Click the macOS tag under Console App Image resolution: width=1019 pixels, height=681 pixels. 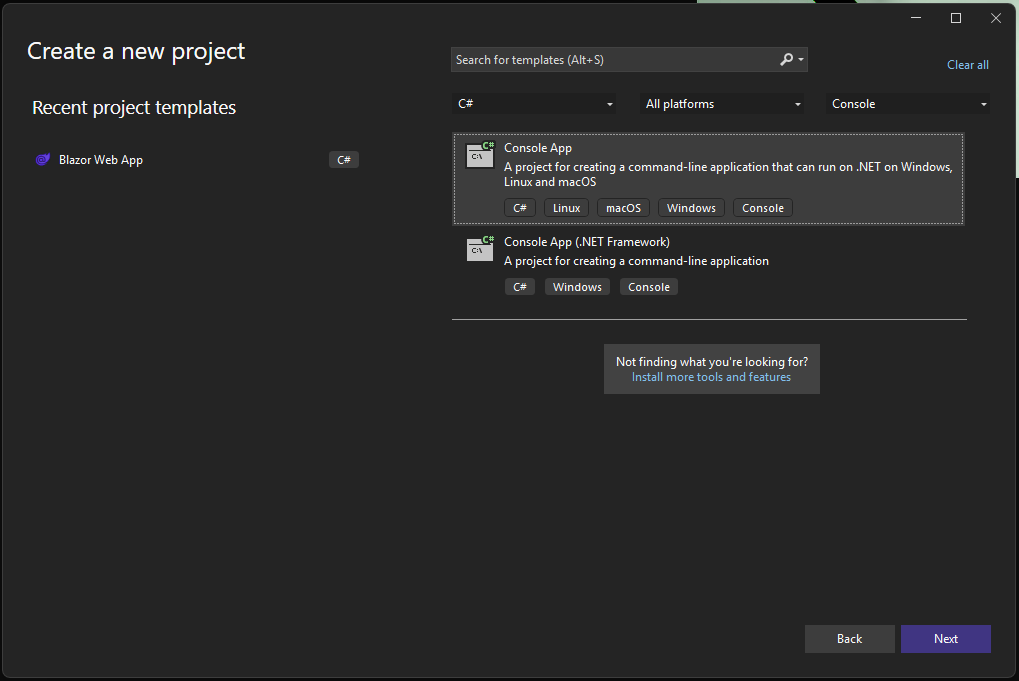click(623, 208)
